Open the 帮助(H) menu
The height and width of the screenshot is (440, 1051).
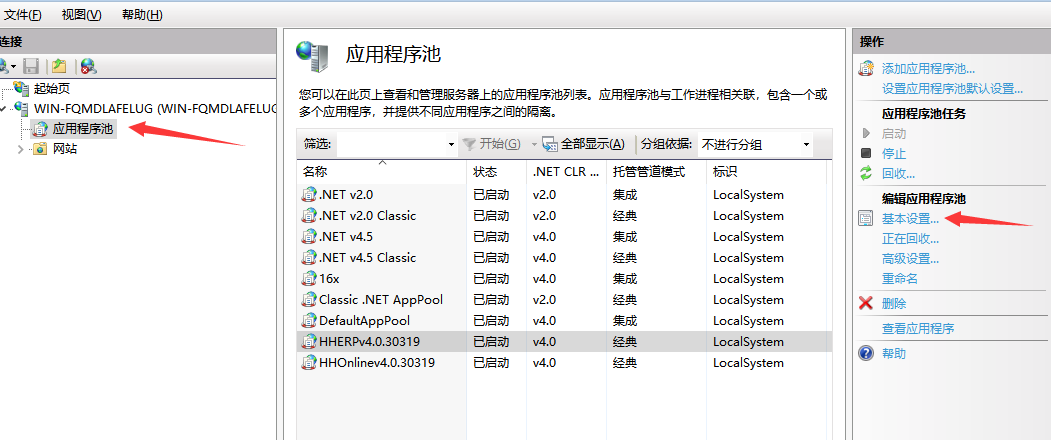(x=141, y=14)
